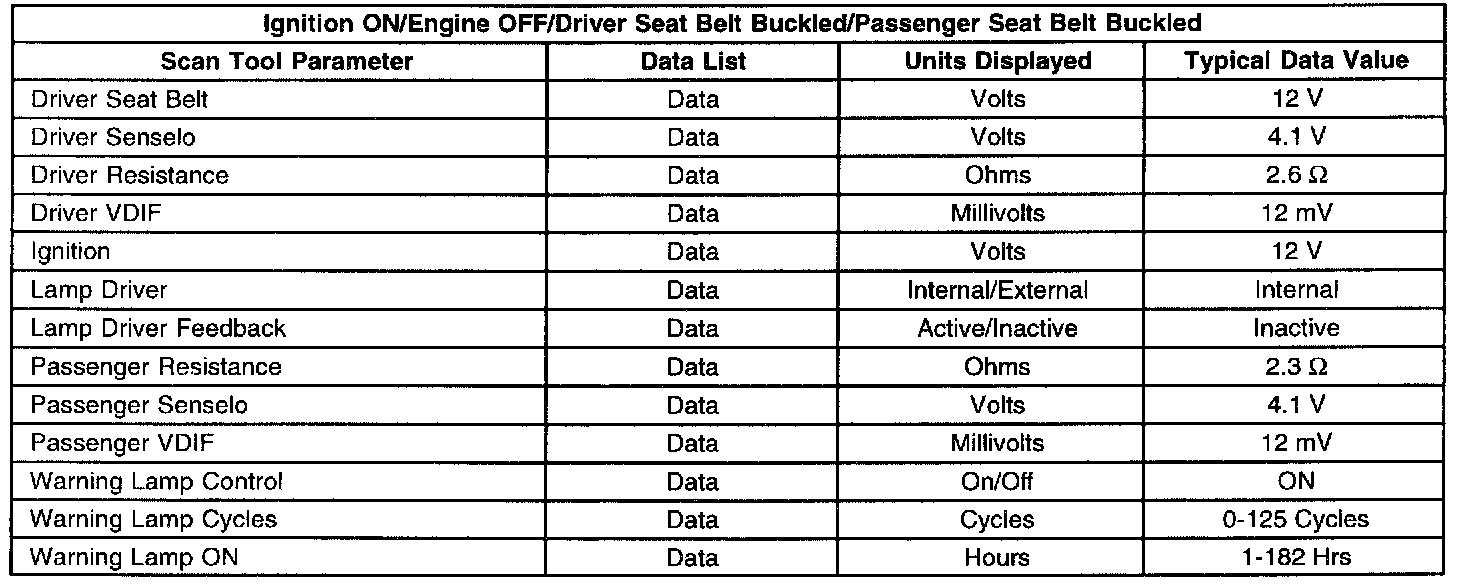Screen dimensions: 1472x588
Task: Click the Scan Tool Parameter column header
Action: 286,61
